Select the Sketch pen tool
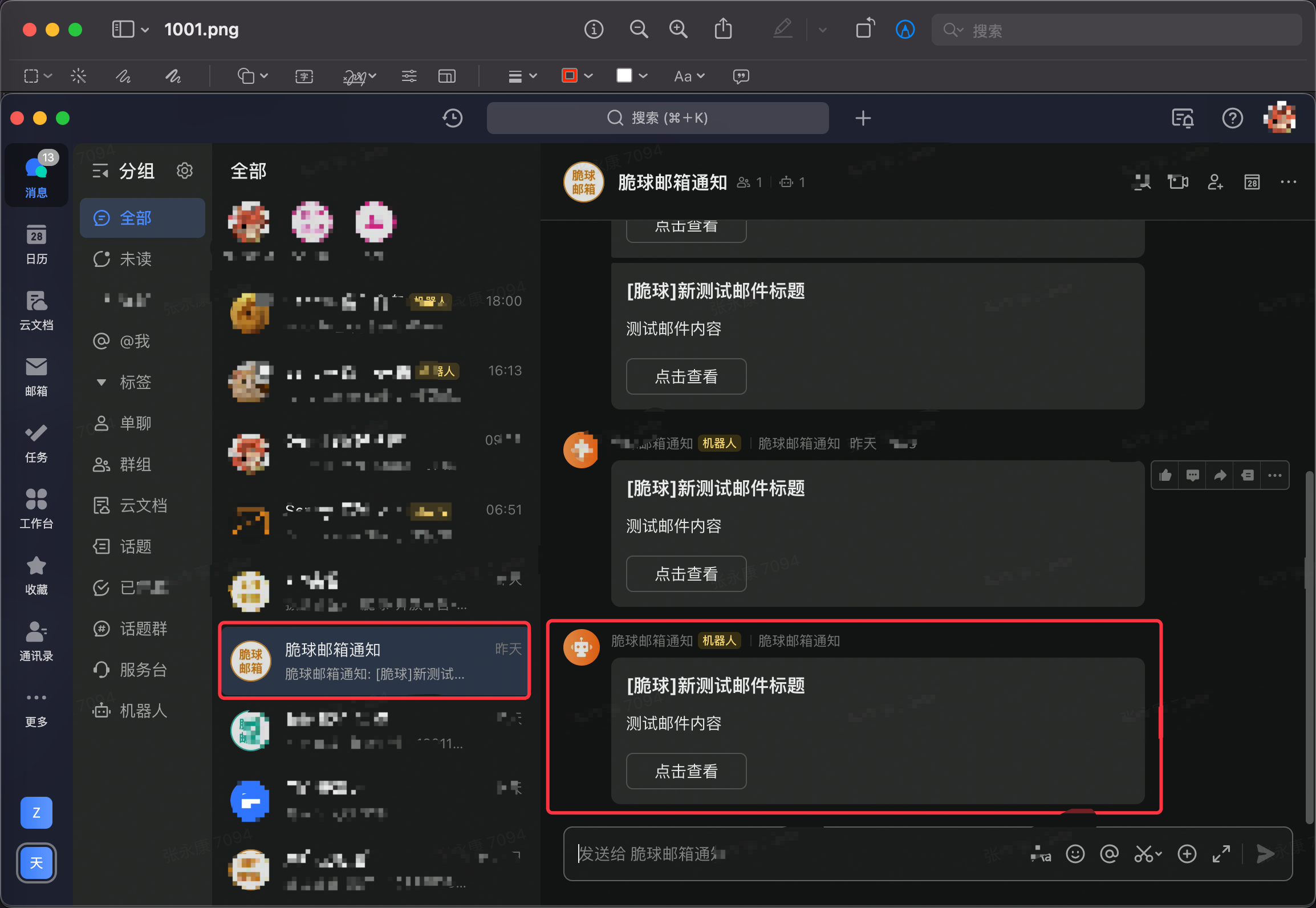This screenshot has width=1316, height=908. [123, 76]
